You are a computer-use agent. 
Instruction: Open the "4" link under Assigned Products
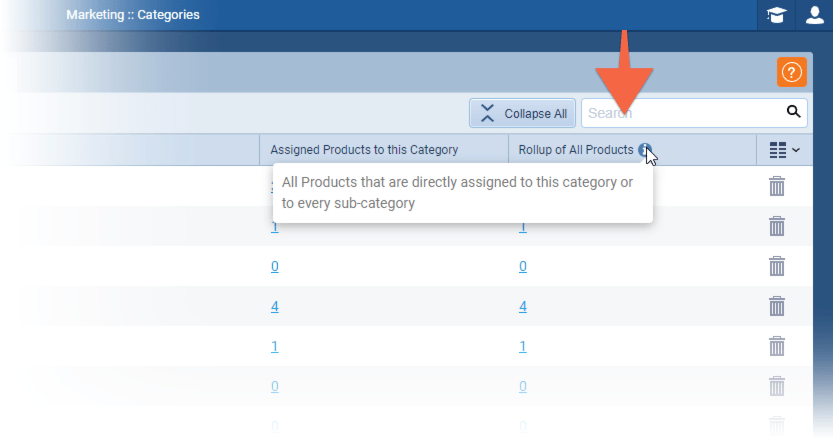[x=274, y=306]
